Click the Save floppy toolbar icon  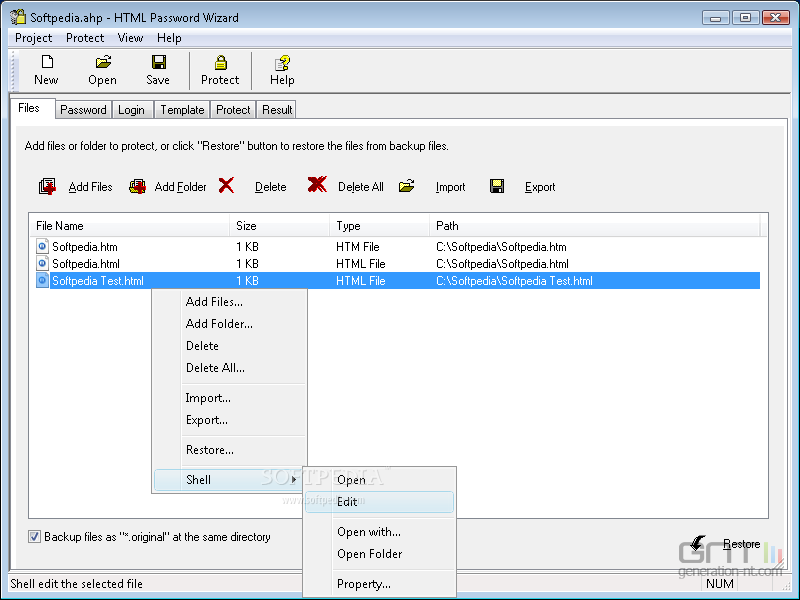pyautogui.click(x=159, y=62)
